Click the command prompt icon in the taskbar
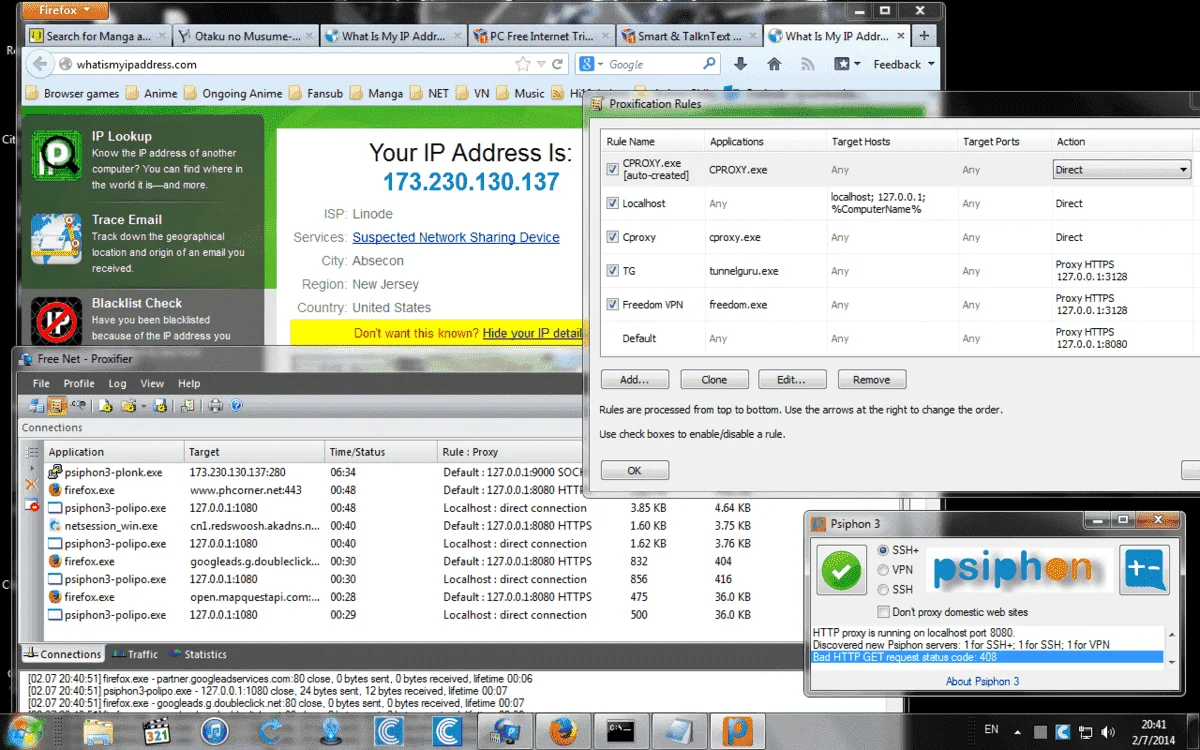The image size is (1200, 750). 621,732
